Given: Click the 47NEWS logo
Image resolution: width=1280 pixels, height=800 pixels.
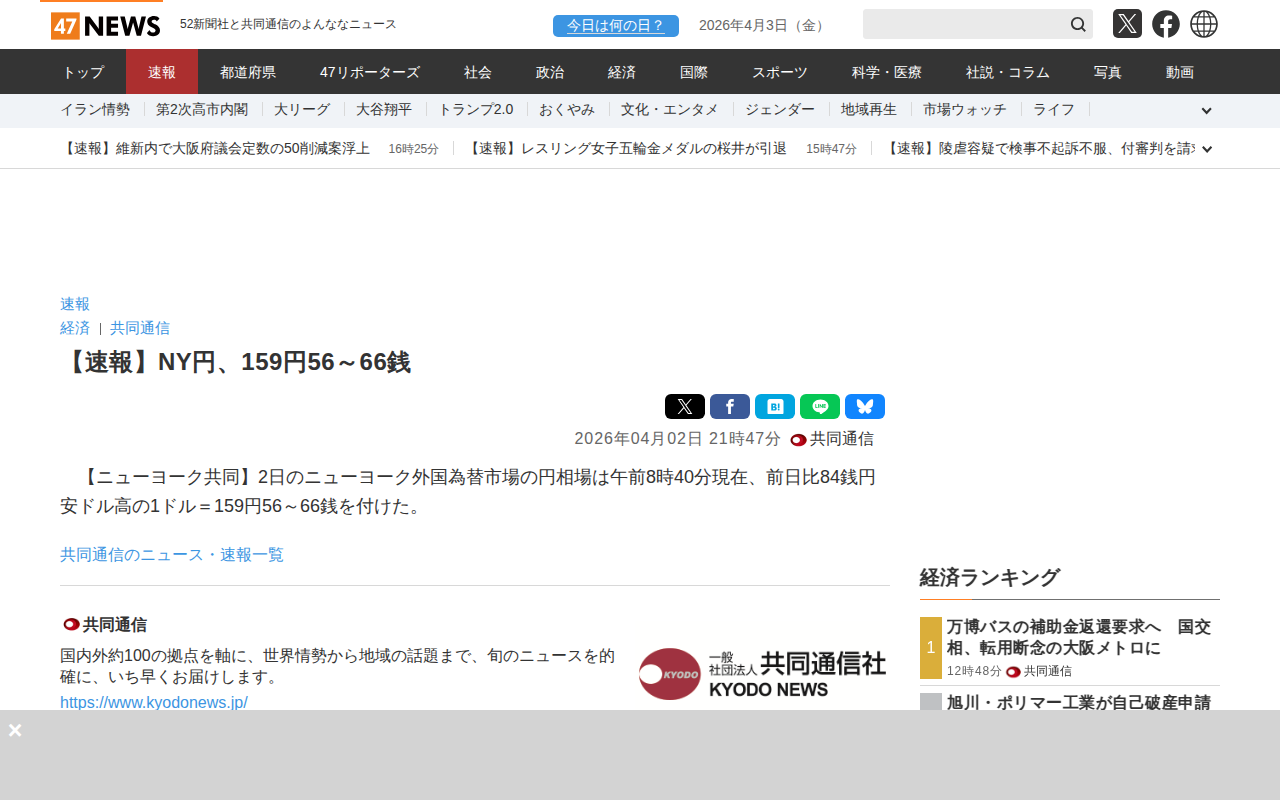Looking at the screenshot, I should (105, 25).
